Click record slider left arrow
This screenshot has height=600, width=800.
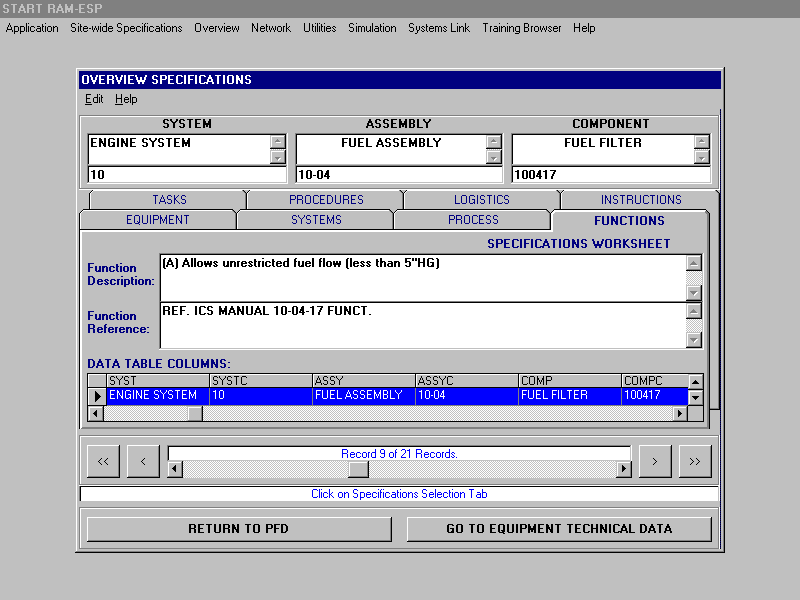pos(175,469)
